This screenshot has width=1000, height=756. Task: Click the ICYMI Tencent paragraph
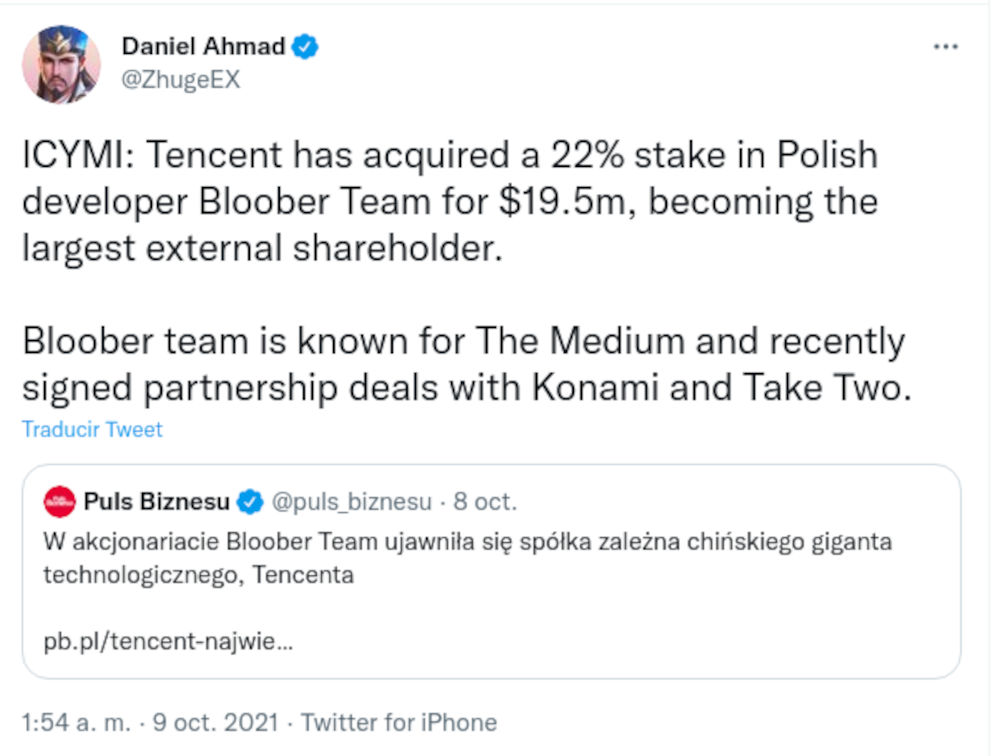click(x=450, y=202)
